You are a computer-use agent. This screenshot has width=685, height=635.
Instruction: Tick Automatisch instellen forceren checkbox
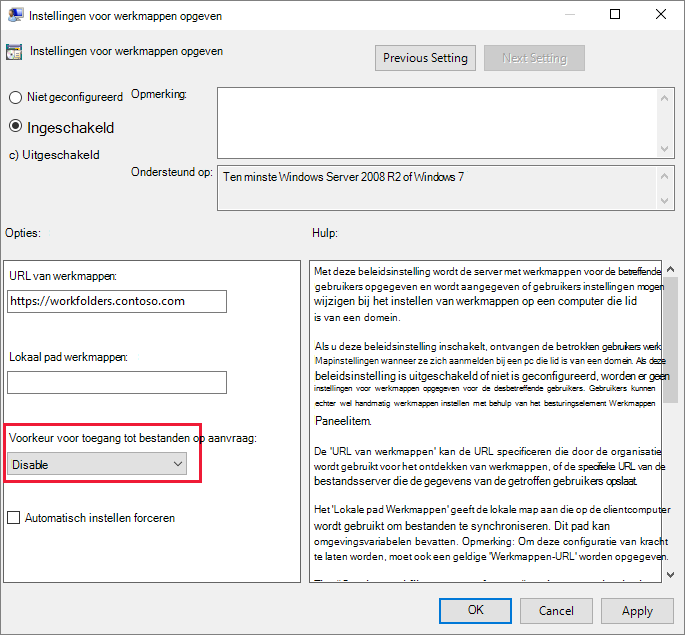click(x=14, y=518)
